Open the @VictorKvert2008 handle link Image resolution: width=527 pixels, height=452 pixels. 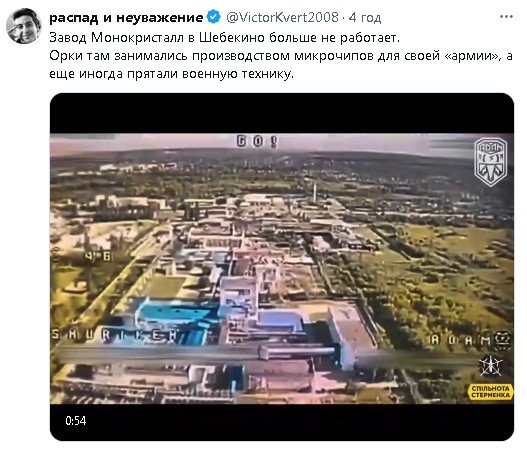282,17
